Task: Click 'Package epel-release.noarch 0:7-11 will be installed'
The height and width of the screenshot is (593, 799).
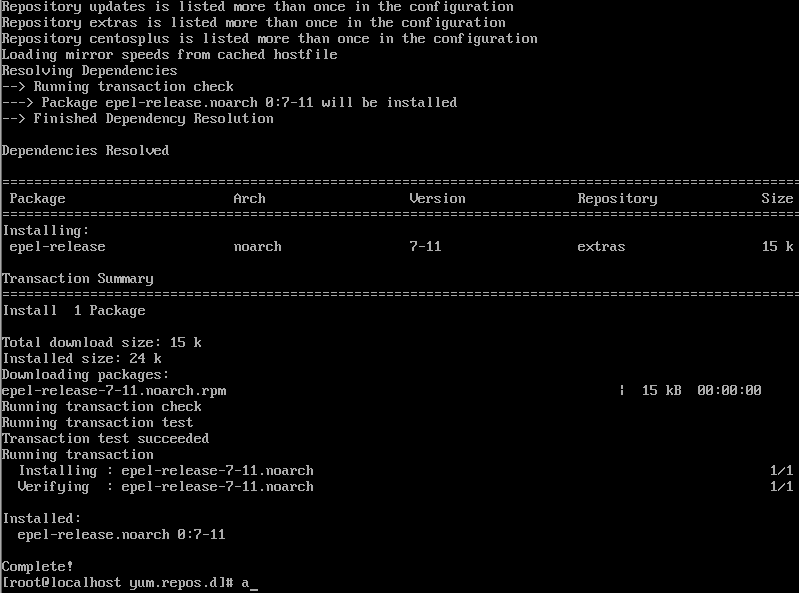Action: tap(249, 102)
